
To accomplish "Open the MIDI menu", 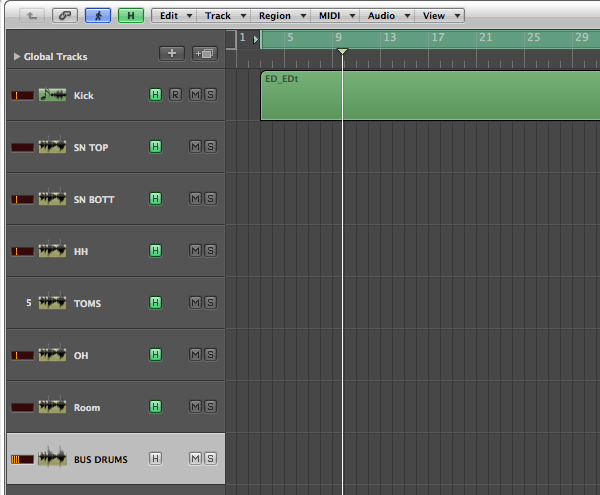I will [335, 16].
